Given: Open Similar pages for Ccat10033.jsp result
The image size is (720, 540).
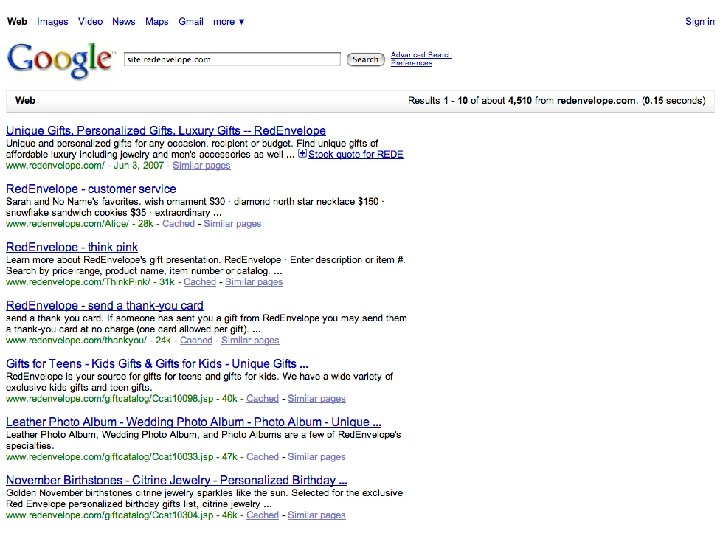Looking at the screenshot, I should [x=317, y=457].
